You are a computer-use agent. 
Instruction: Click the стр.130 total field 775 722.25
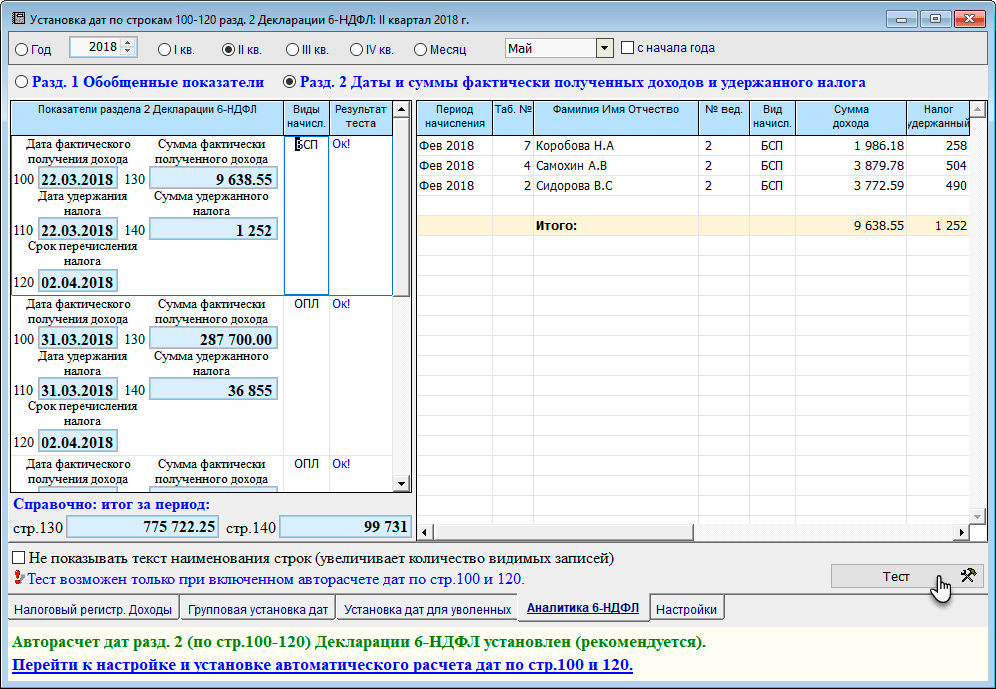(x=142, y=526)
